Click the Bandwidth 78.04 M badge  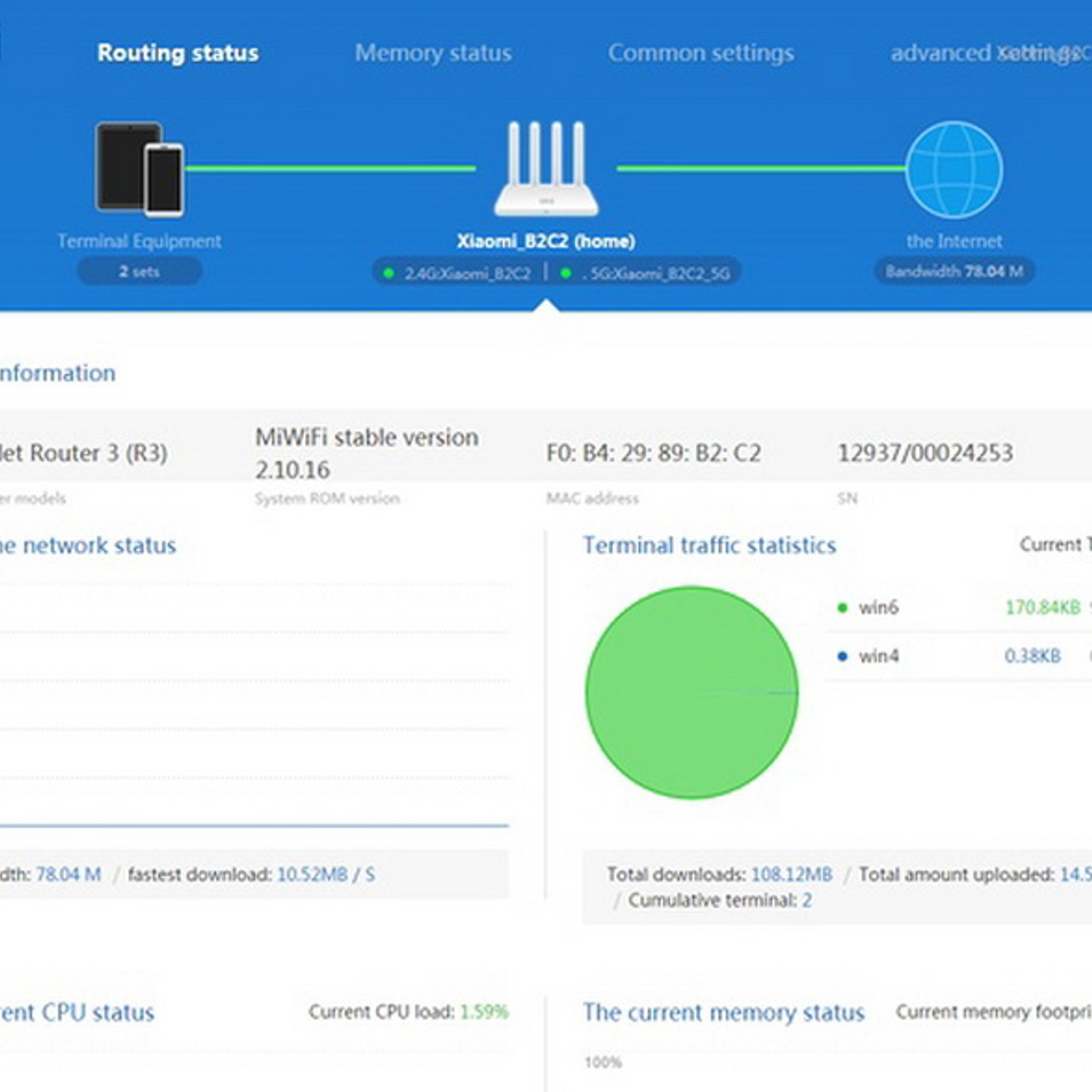[x=954, y=271]
